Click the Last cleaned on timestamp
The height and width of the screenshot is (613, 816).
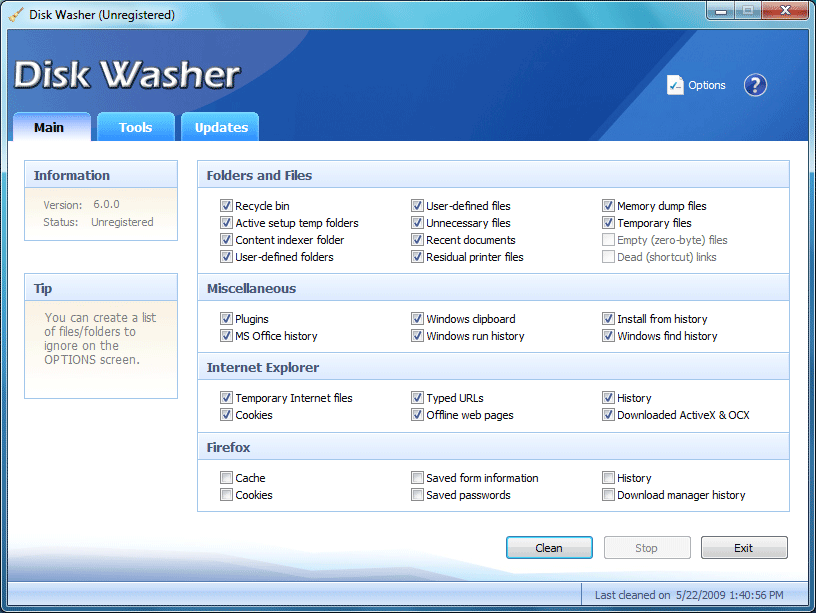click(x=689, y=595)
